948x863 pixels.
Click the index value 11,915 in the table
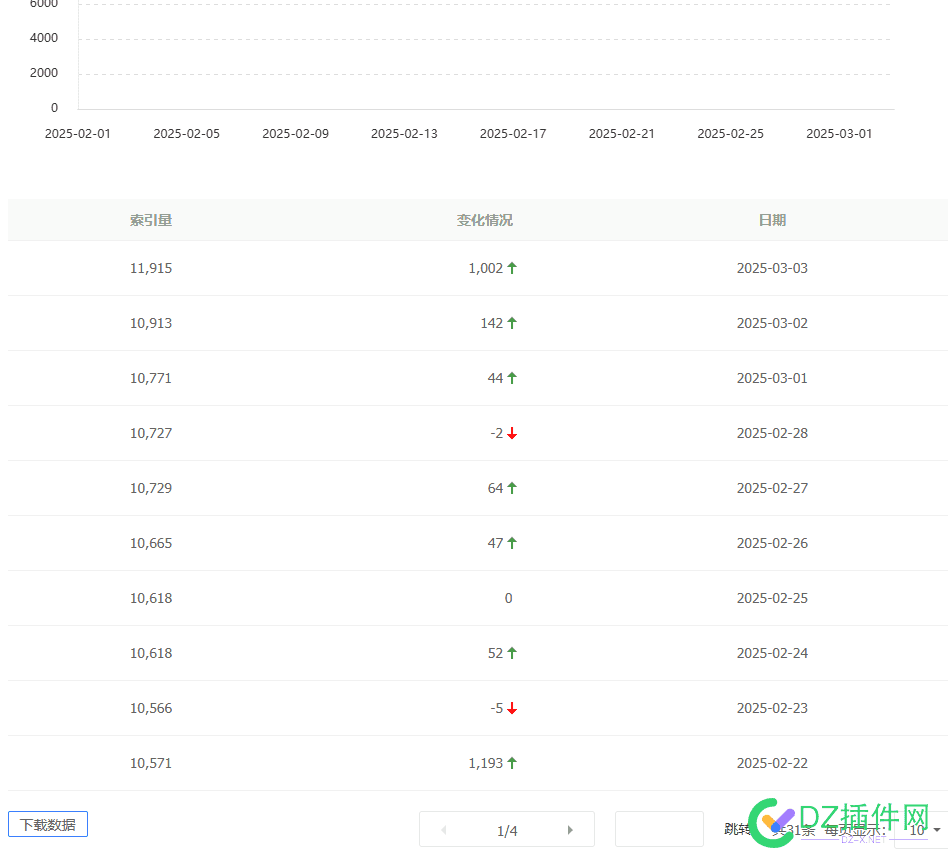click(151, 268)
